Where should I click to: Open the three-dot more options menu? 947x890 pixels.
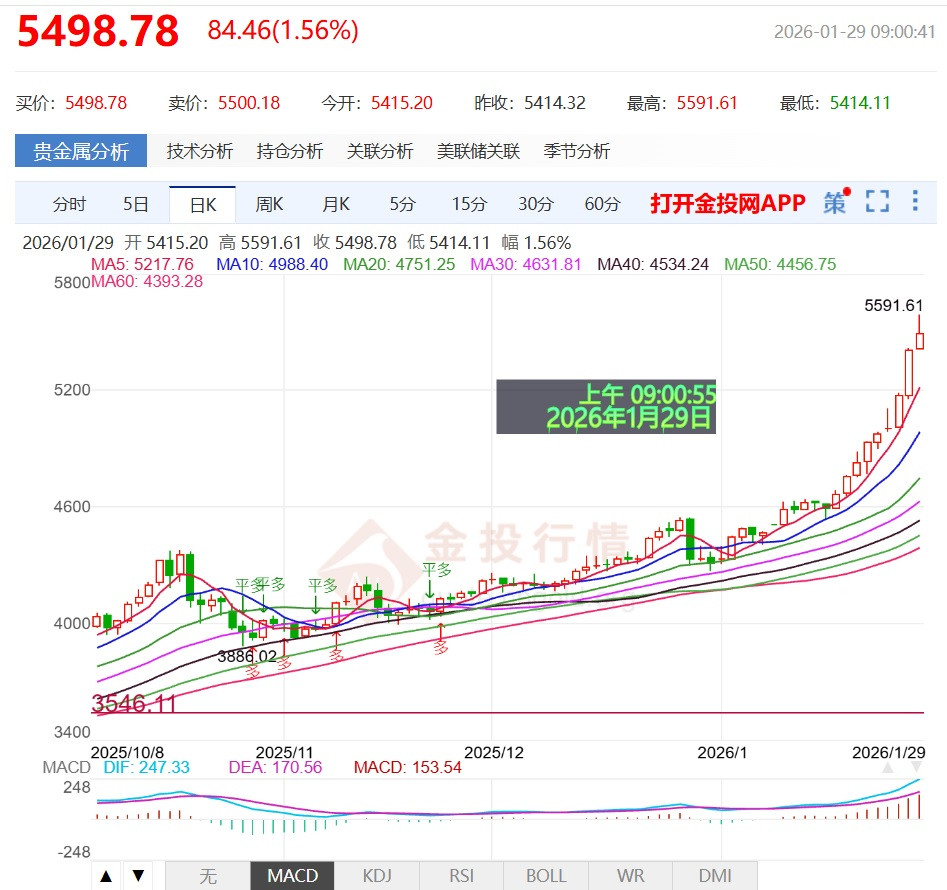[914, 201]
